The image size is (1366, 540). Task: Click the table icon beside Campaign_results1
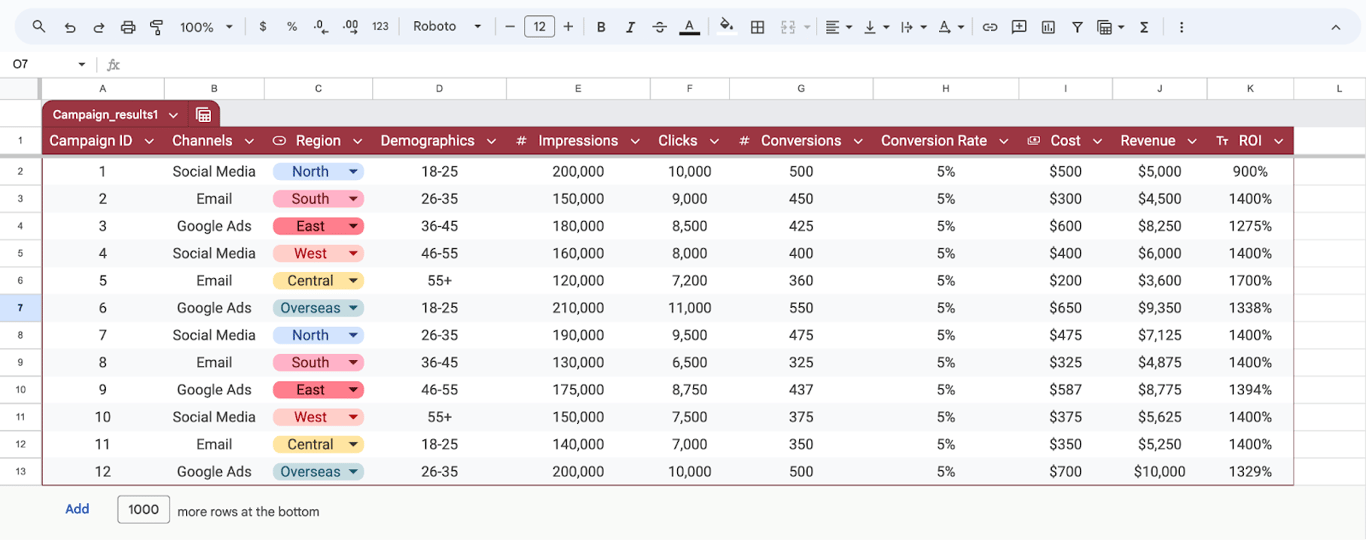[203, 115]
